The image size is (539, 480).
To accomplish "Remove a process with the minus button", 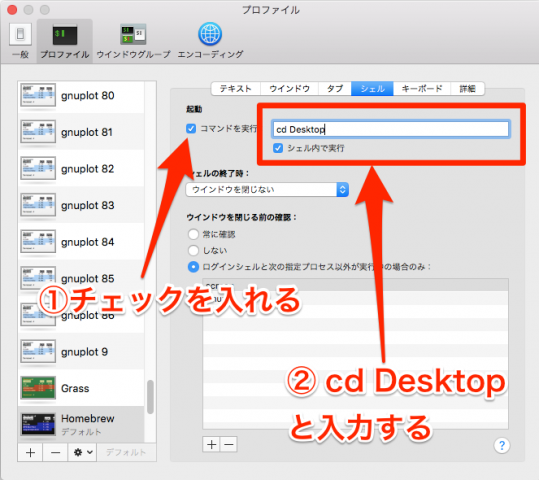I will coord(229,445).
